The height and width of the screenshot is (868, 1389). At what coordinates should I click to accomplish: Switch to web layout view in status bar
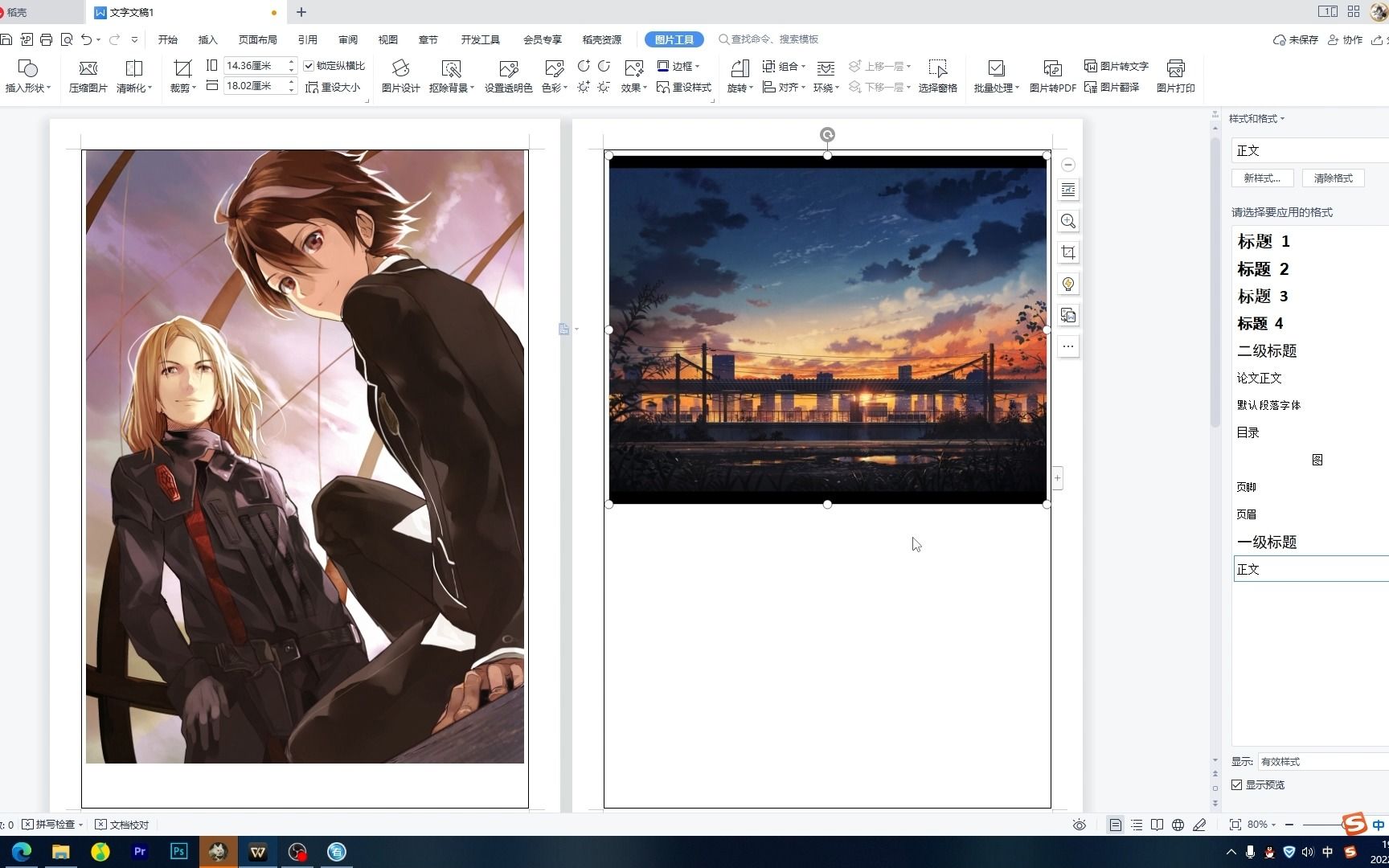(1178, 825)
